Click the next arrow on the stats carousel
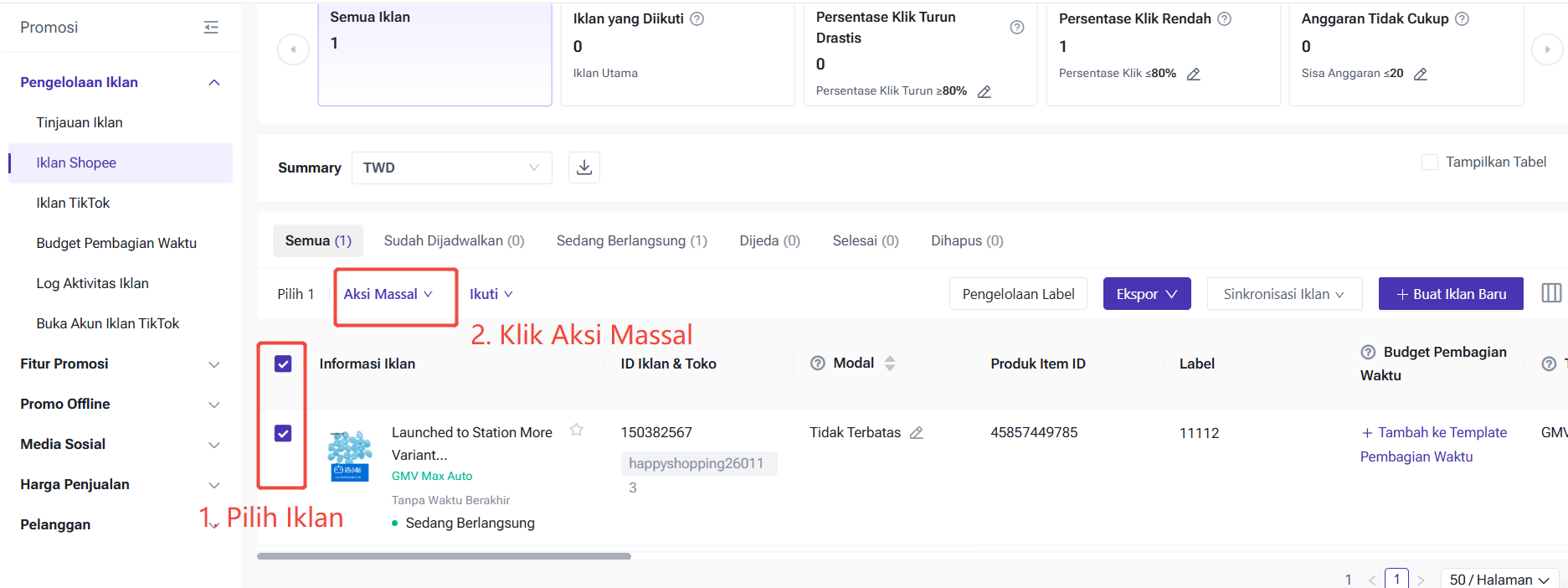 (1547, 49)
